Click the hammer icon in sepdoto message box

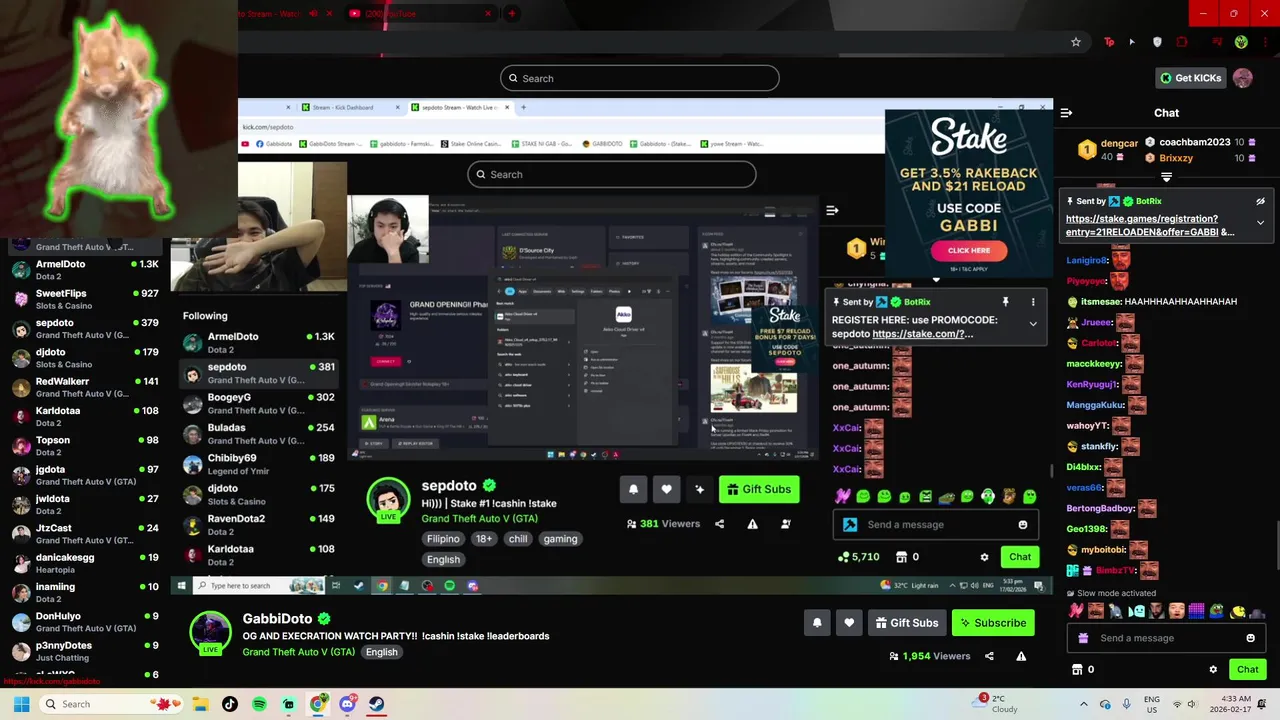[850, 525]
